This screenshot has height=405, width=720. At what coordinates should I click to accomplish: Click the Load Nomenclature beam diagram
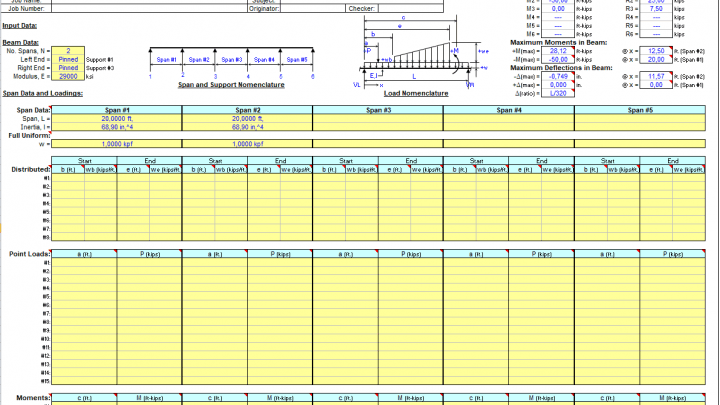pyautogui.click(x=420, y=52)
